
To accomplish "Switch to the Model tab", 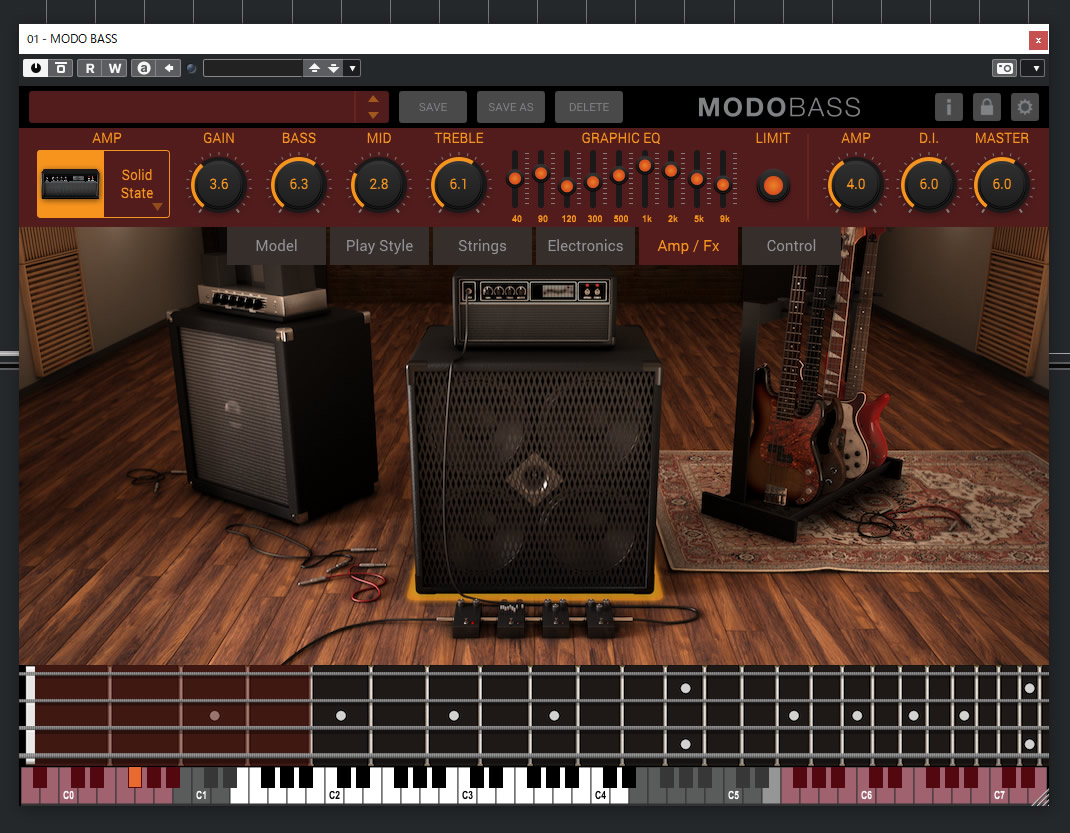I will point(276,246).
